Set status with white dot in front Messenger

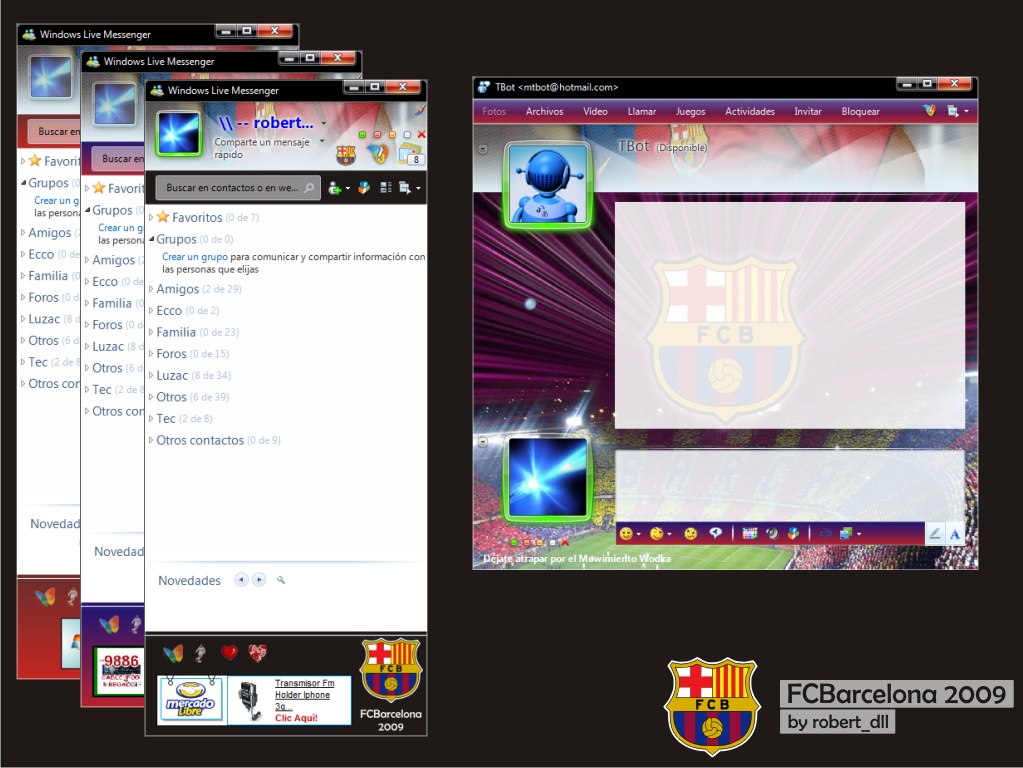pos(407,134)
